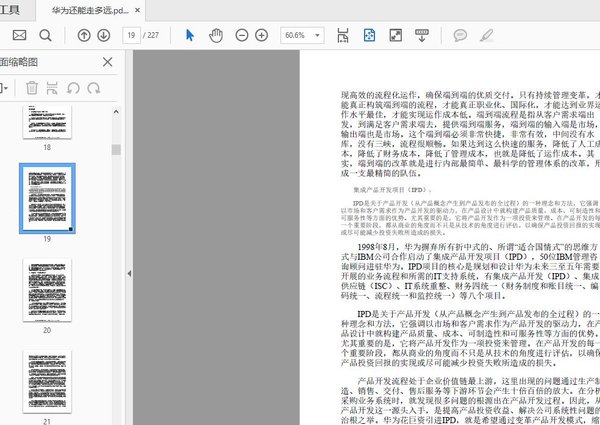Activate the hand pan tool
The height and width of the screenshot is (425, 600).
216,35
